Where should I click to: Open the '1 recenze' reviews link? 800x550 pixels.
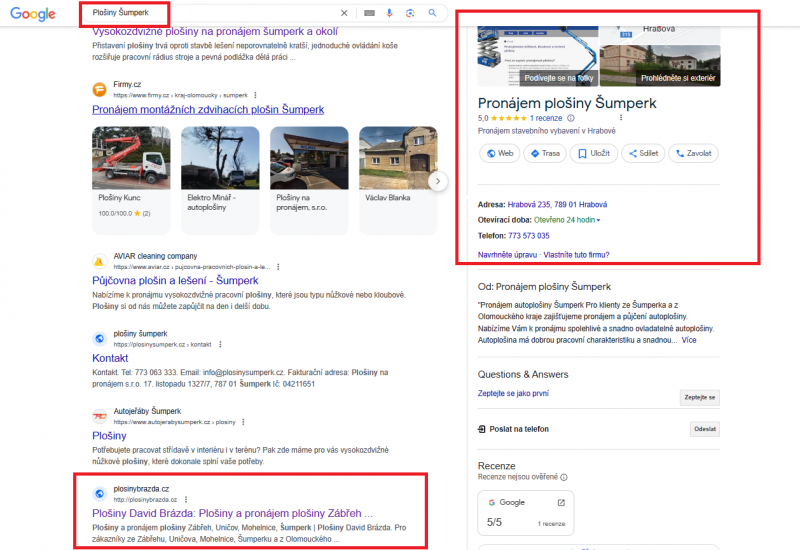click(546, 118)
